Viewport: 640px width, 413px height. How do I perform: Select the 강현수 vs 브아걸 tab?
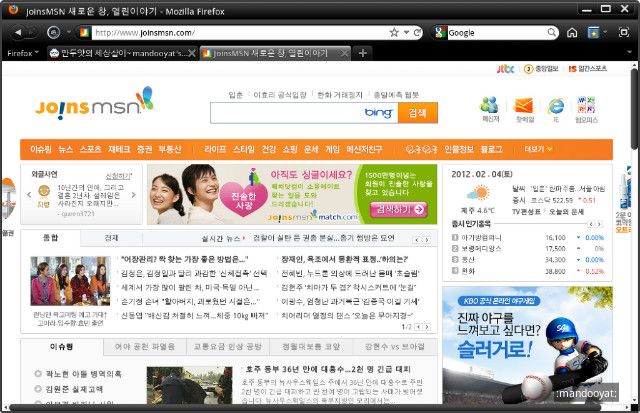coord(394,347)
